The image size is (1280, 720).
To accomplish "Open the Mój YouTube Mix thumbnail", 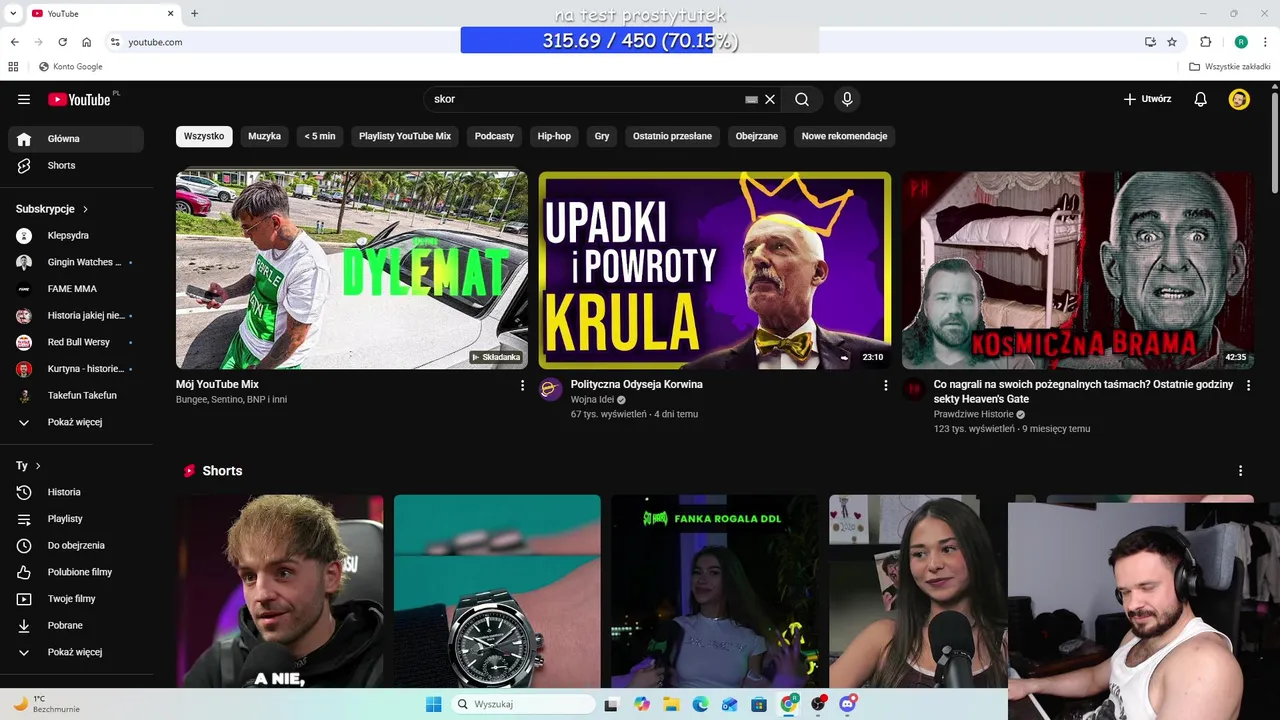I will pos(352,270).
